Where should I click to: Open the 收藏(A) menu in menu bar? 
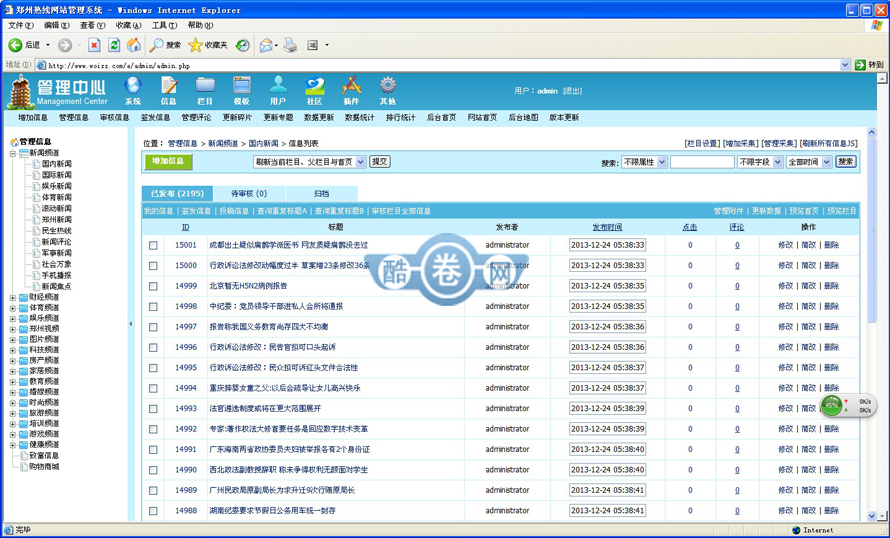[x=128, y=25]
